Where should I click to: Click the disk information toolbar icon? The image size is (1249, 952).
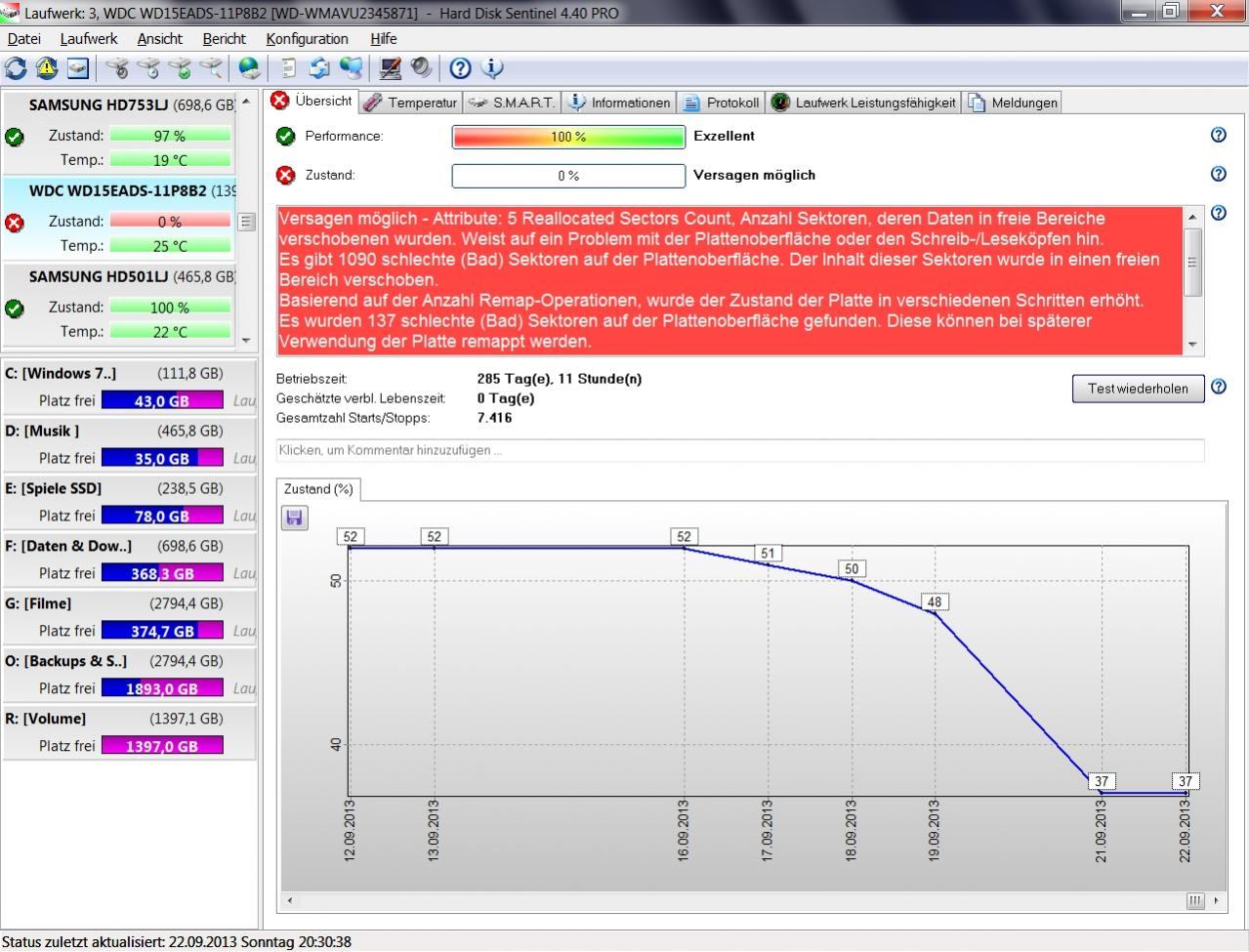click(78, 68)
